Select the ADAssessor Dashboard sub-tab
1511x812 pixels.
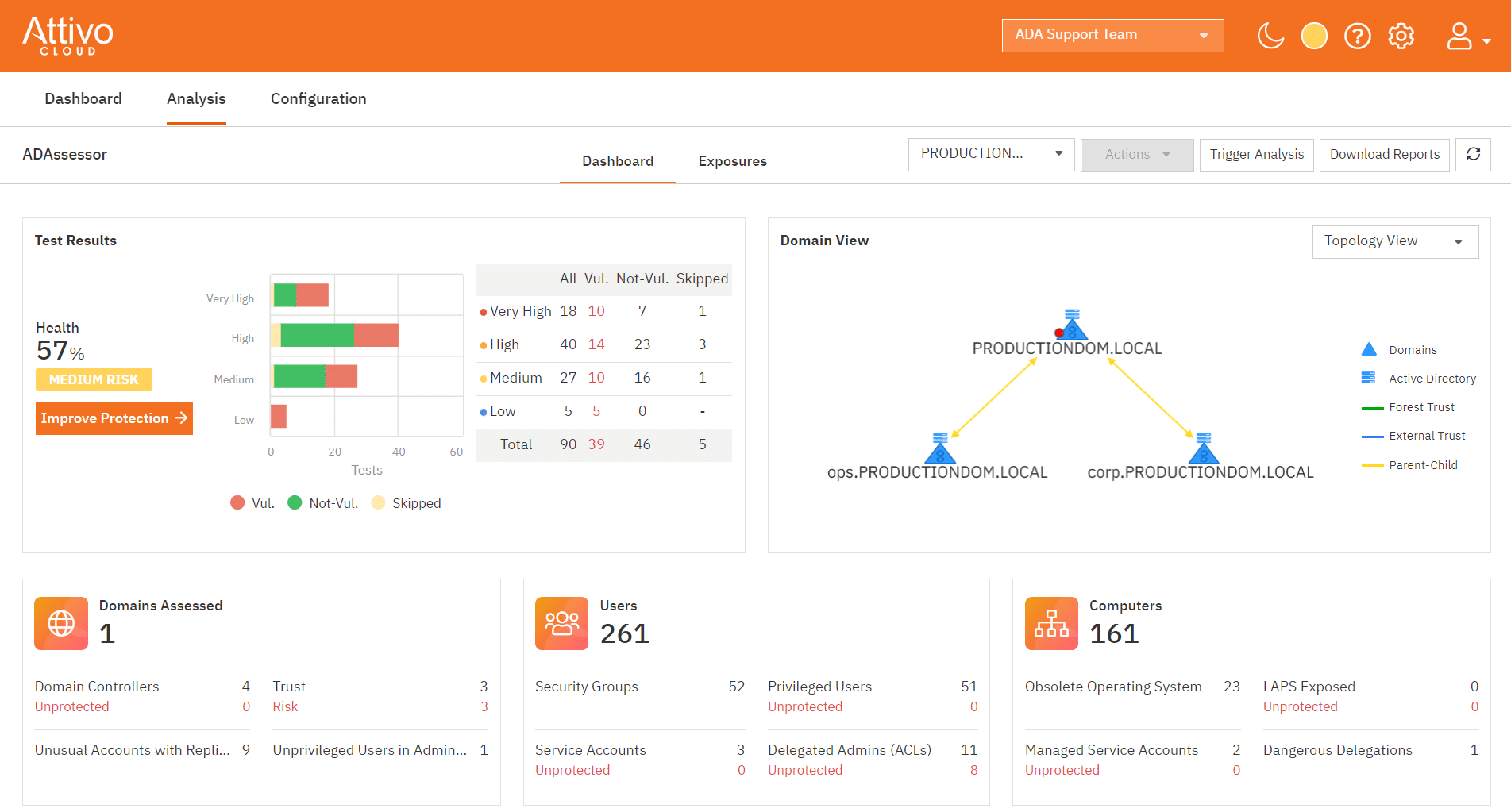[618, 161]
